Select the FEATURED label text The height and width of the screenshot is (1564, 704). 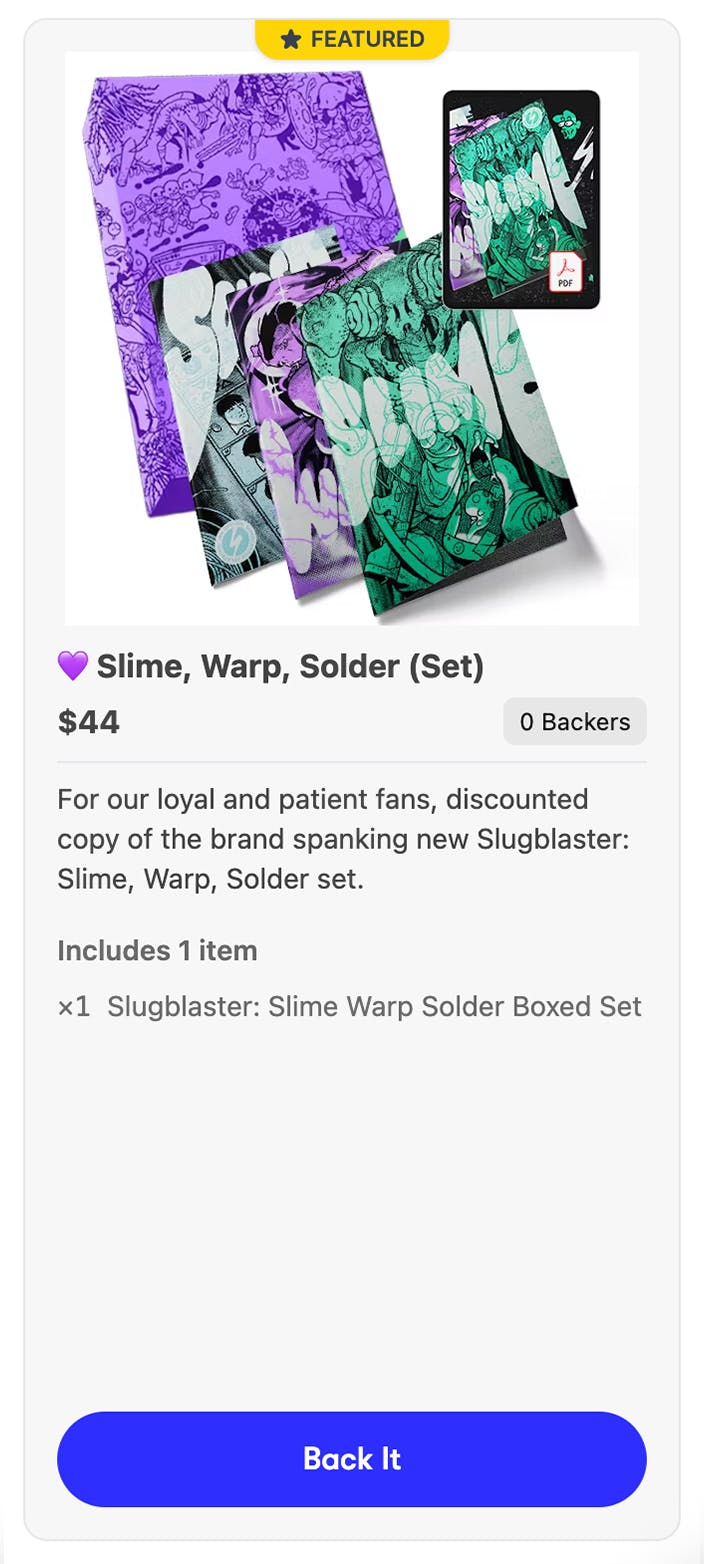click(x=367, y=40)
